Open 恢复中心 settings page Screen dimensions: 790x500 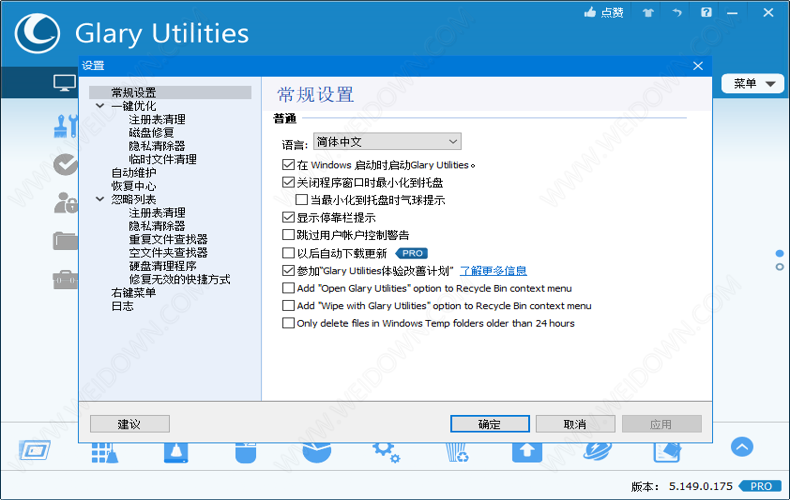134,186
